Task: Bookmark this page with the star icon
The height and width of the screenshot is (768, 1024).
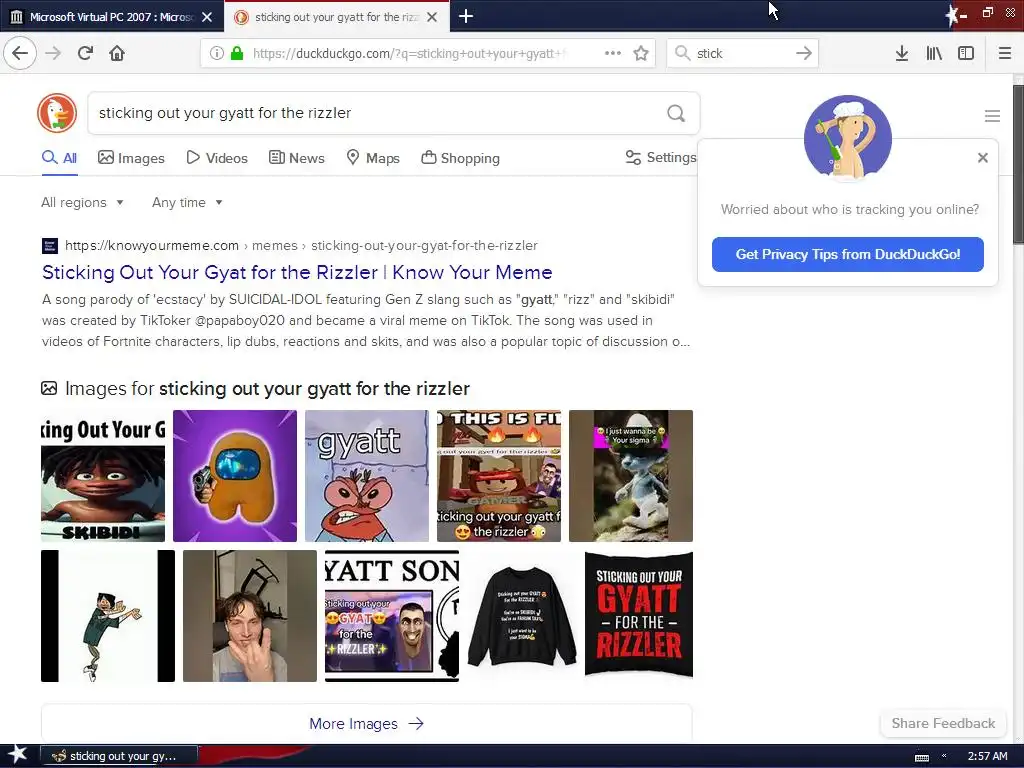Action: [641, 54]
